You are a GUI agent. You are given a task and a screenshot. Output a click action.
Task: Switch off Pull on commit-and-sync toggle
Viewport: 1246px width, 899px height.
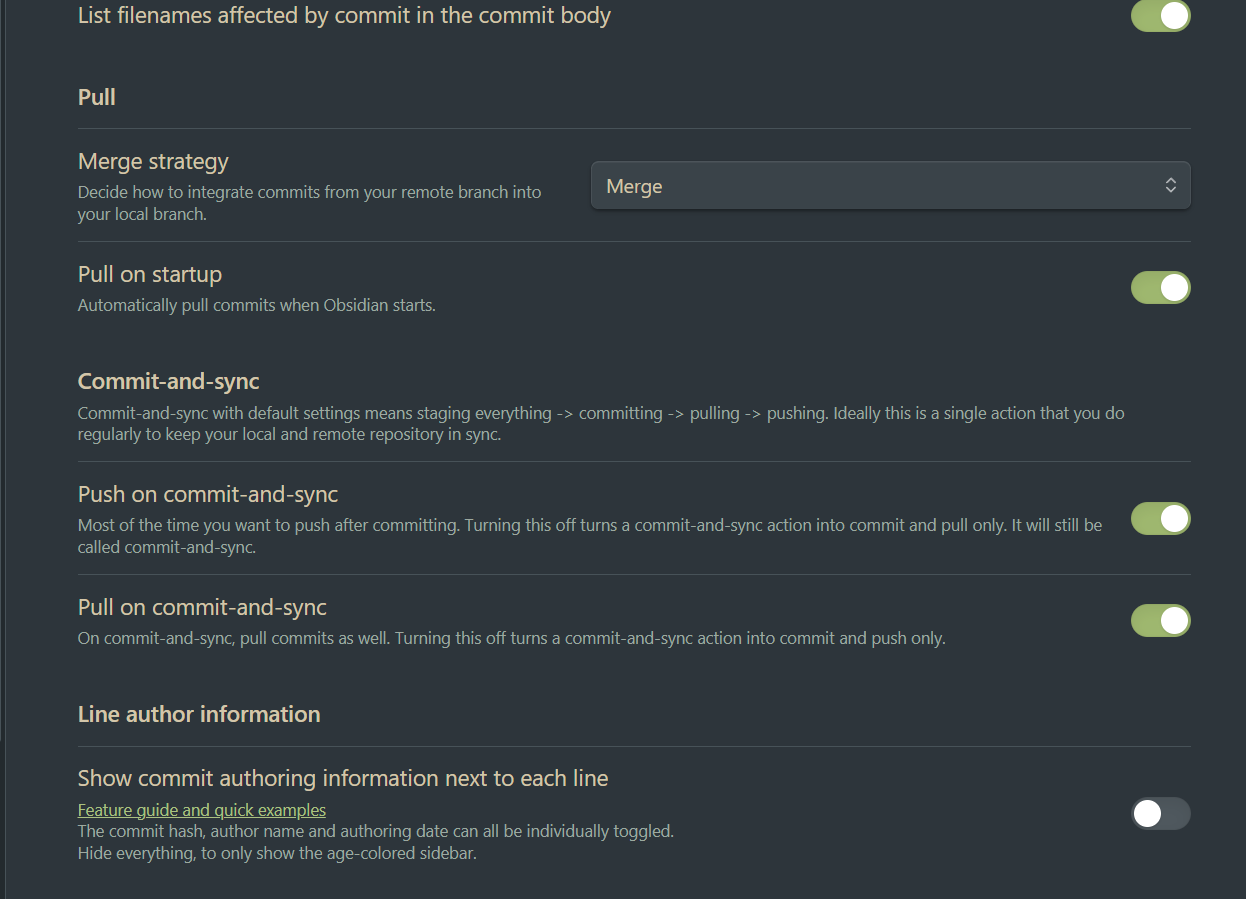[x=1160, y=621]
